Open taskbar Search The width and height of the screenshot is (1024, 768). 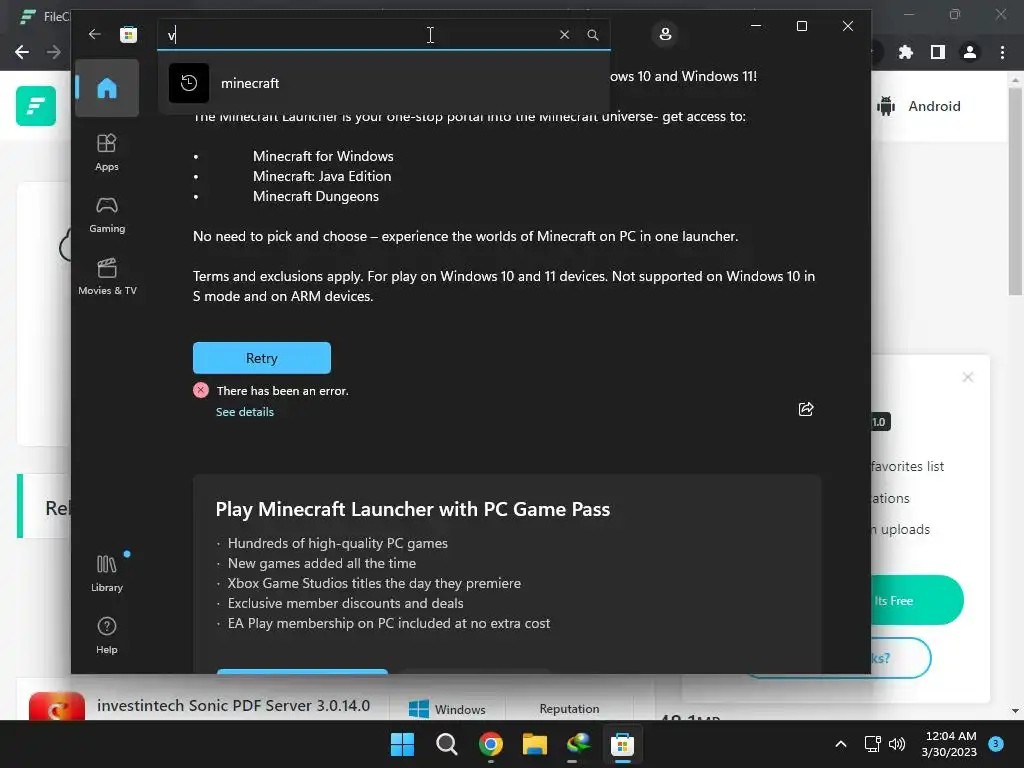click(x=447, y=744)
